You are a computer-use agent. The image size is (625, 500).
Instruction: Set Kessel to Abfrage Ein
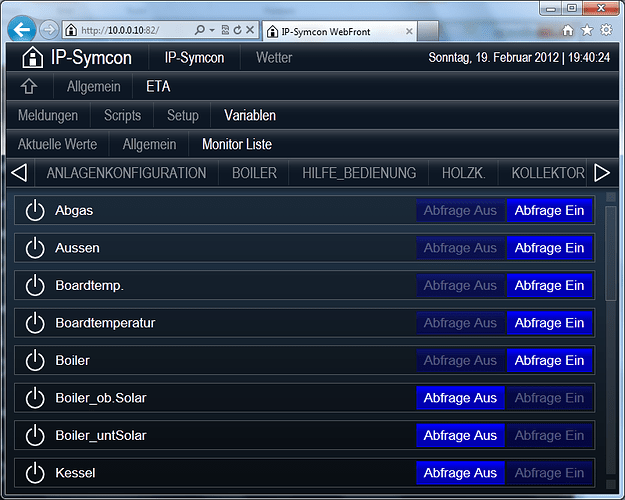[549, 472]
